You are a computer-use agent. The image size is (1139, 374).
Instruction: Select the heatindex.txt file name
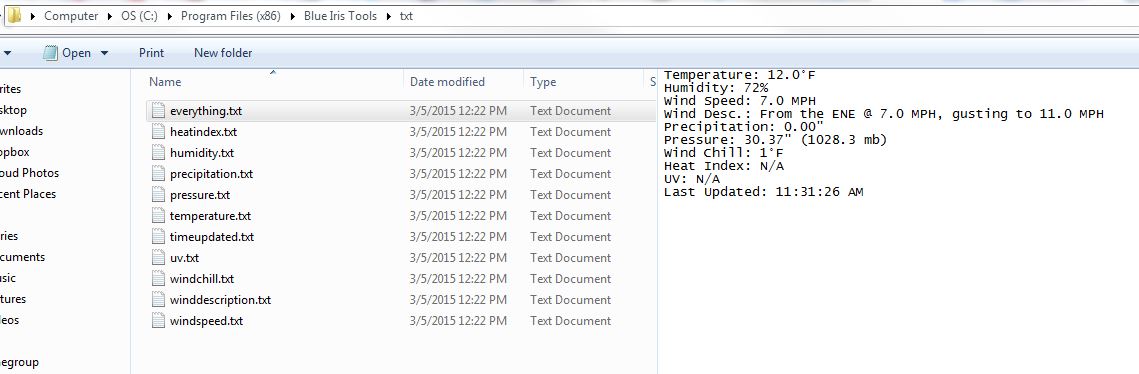tap(203, 132)
